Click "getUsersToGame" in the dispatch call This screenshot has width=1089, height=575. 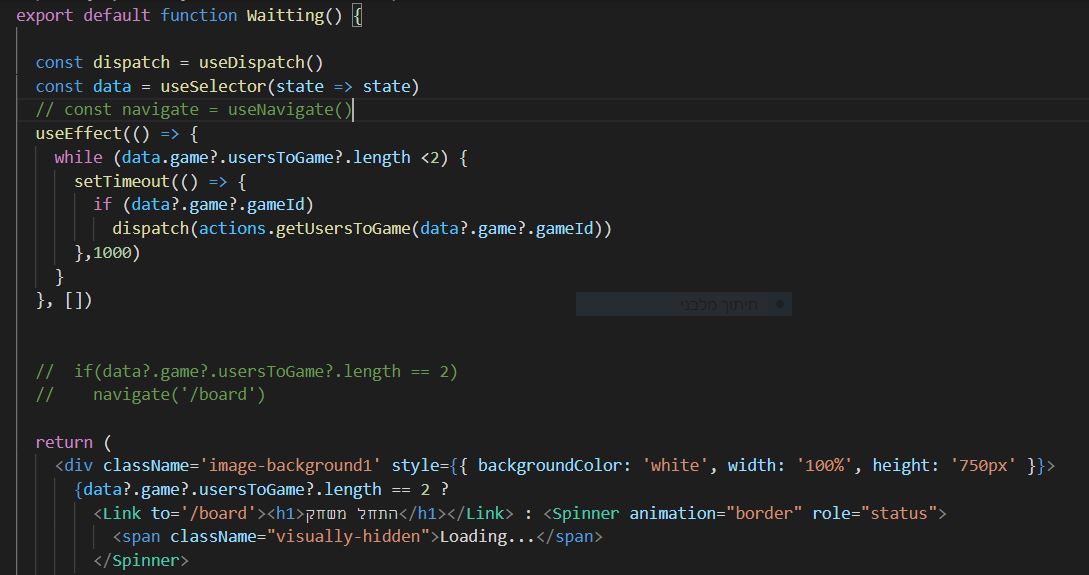[x=343, y=228]
